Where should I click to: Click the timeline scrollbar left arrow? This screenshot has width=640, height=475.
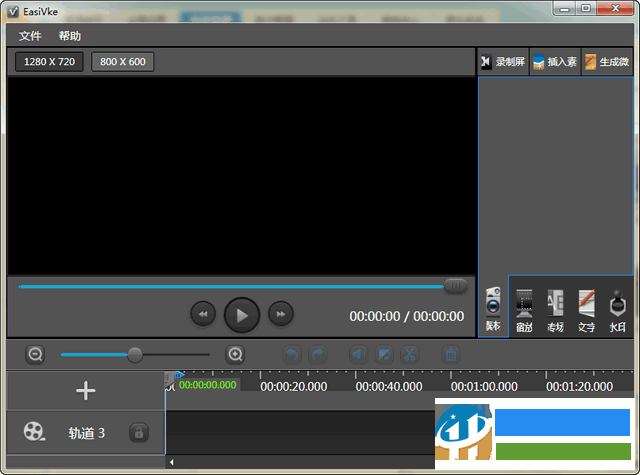[x=171, y=462]
